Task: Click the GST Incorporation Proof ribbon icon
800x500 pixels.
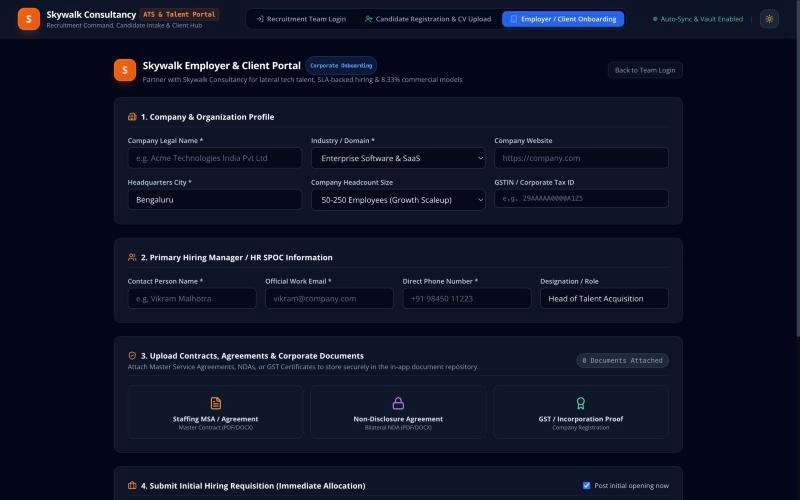Action: tap(581, 403)
